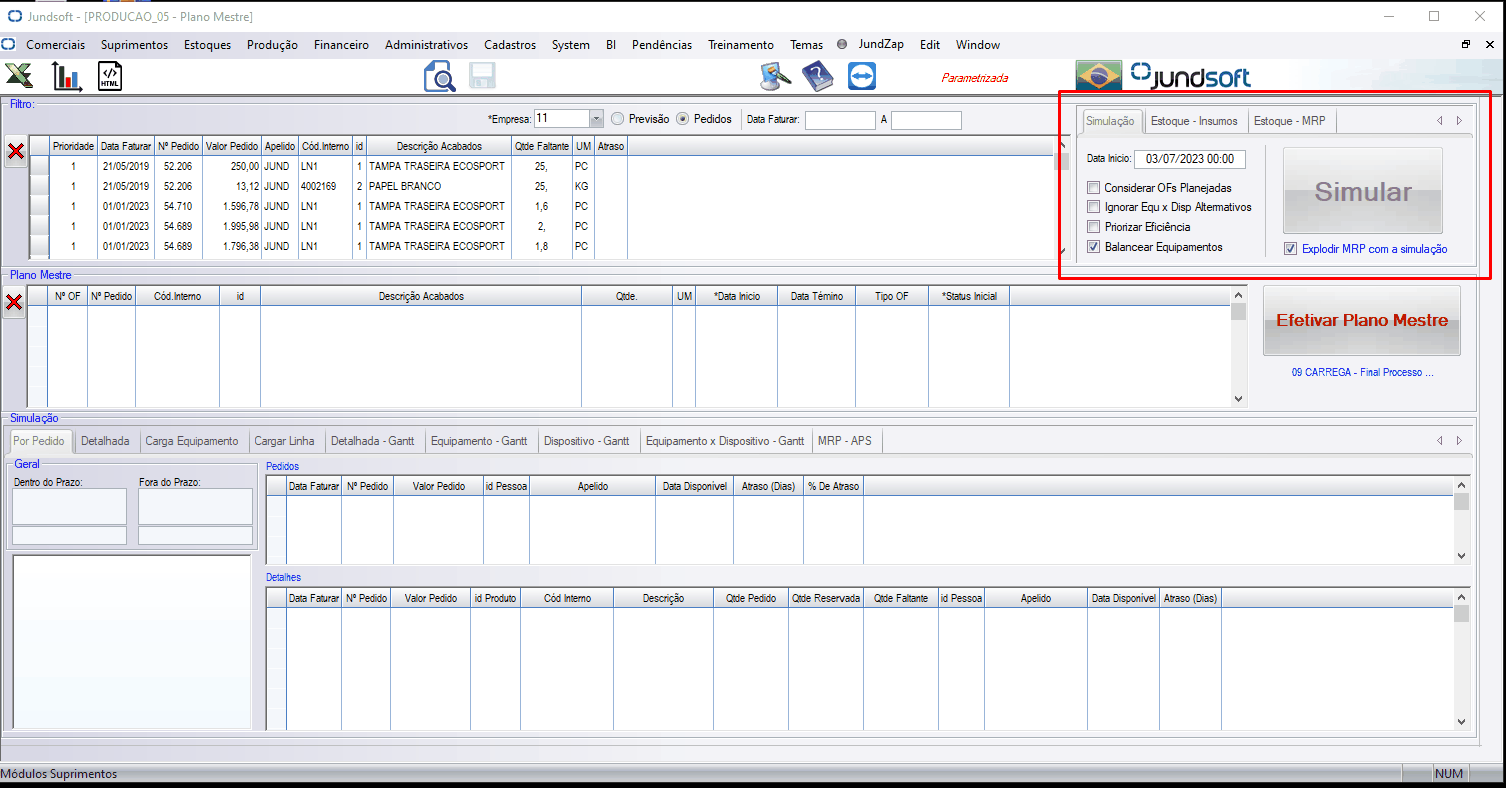Click the Qtde Faltante column header
The height and width of the screenshot is (788, 1506).
(542, 146)
